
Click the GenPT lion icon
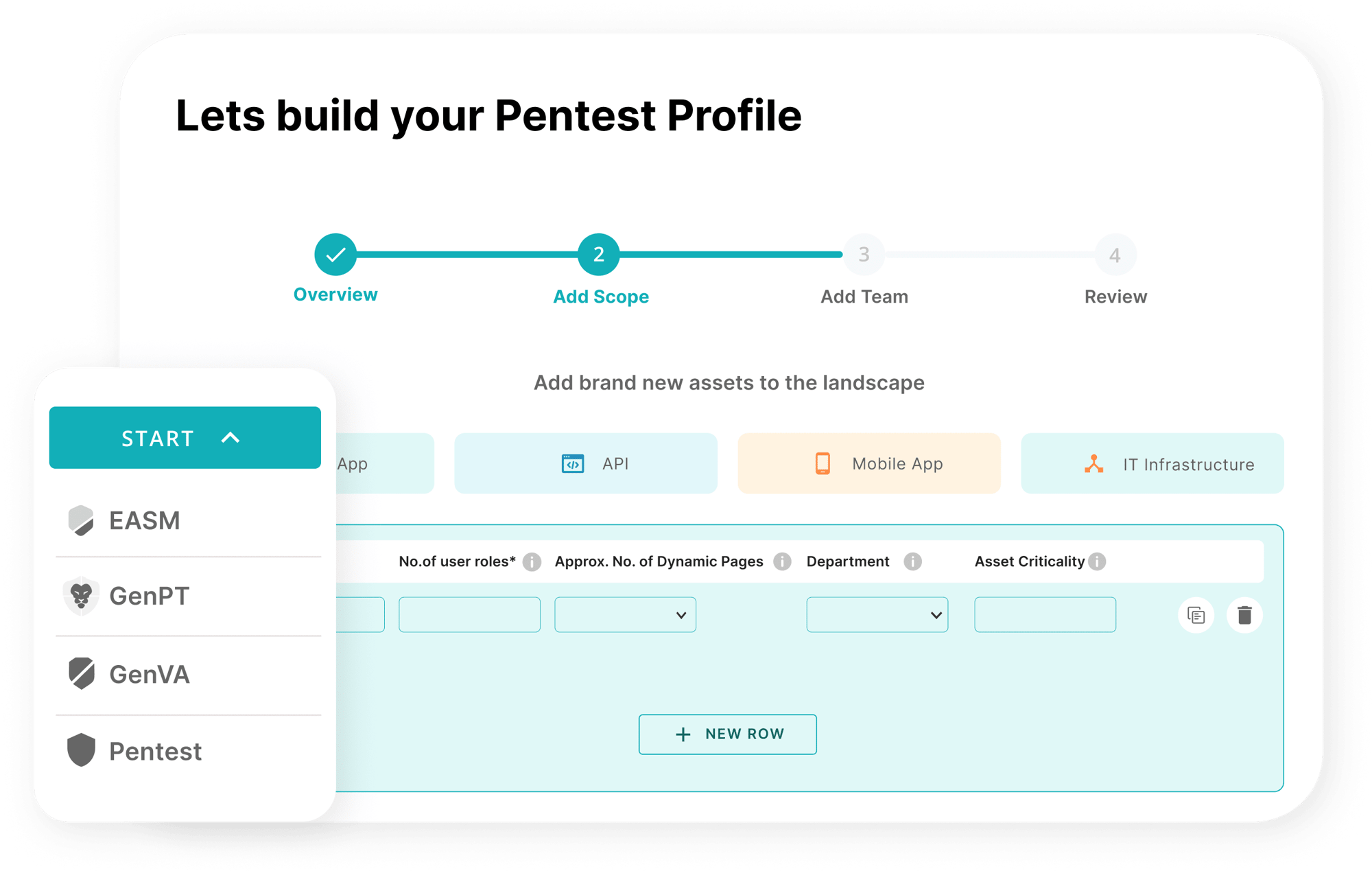(x=81, y=596)
